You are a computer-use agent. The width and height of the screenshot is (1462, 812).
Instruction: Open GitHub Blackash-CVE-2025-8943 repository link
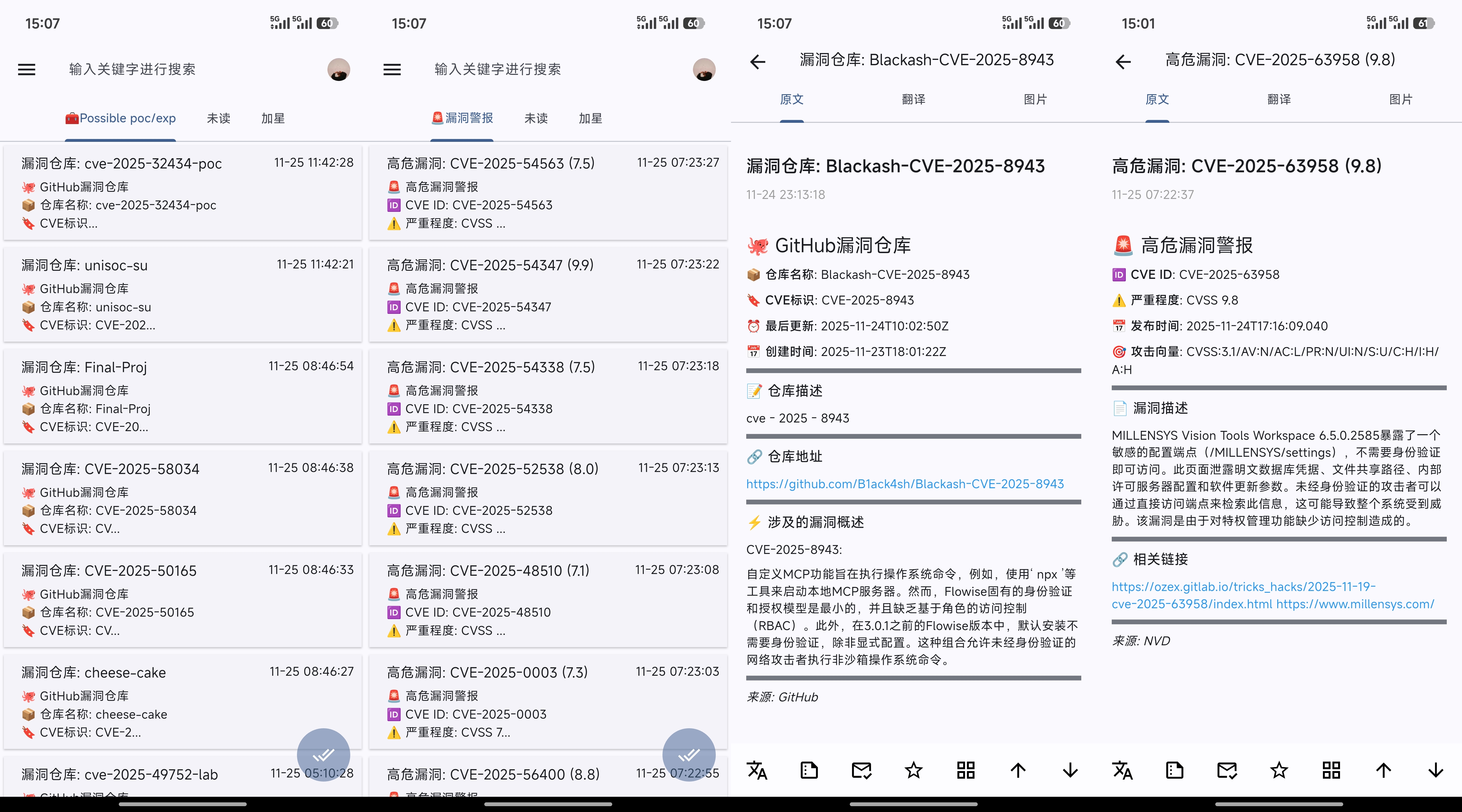[905, 484]
